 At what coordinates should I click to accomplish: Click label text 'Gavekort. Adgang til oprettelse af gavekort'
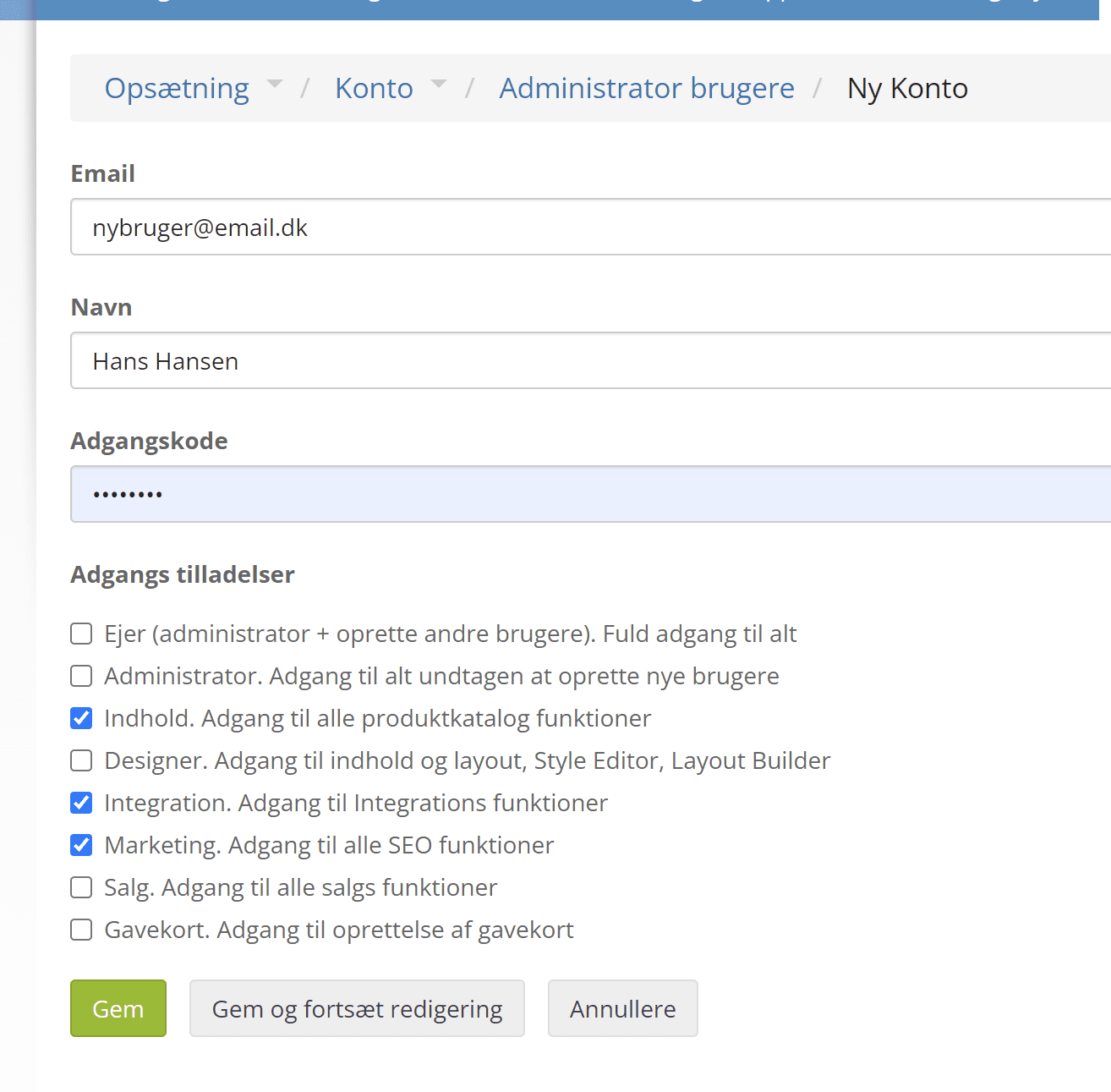pos(339,930)
